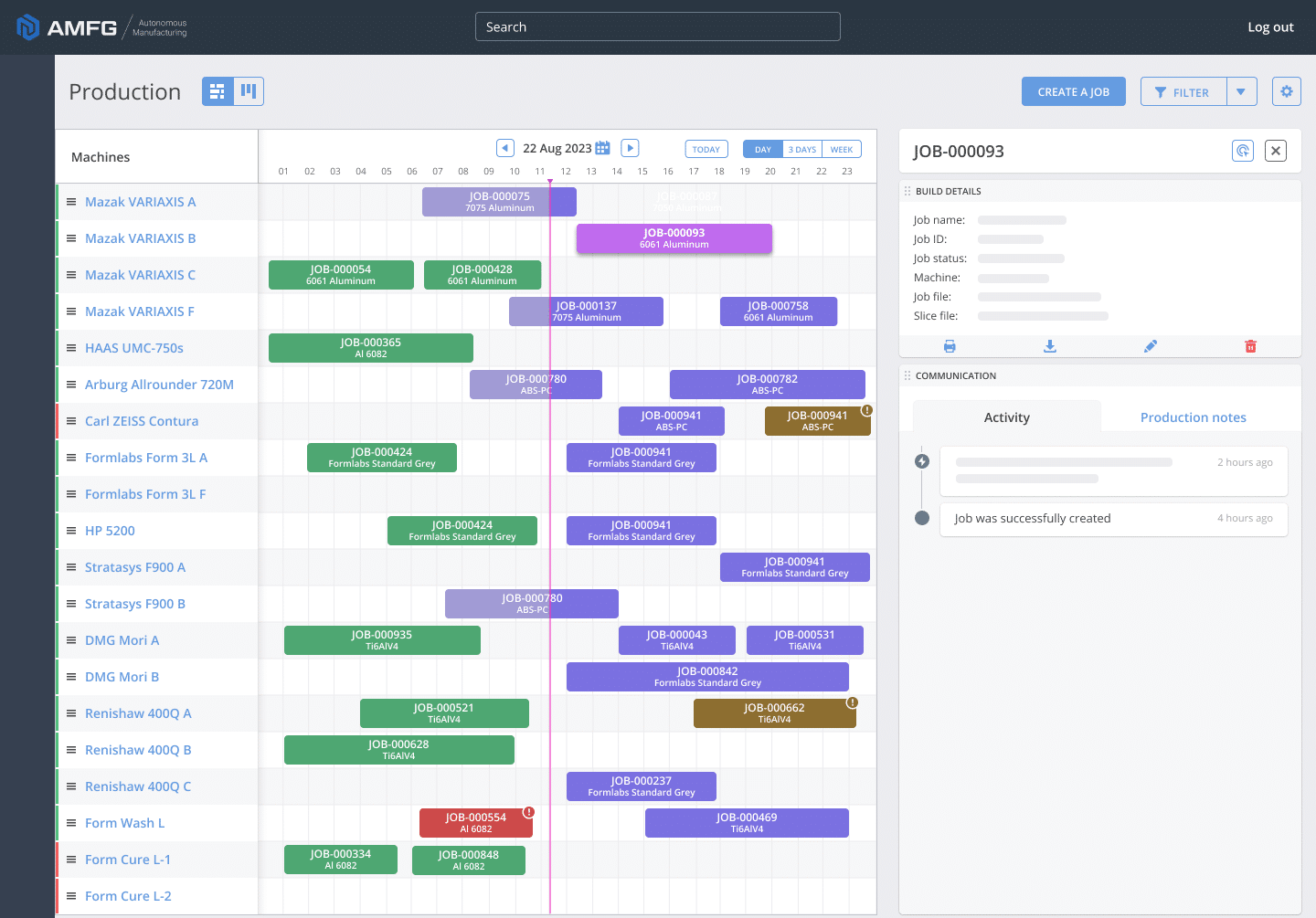Image resolution: width=1316 pixels, height=918 pixels.
Task: Open Mazak VARIAXIS B machine link
Action: [140, 238]
